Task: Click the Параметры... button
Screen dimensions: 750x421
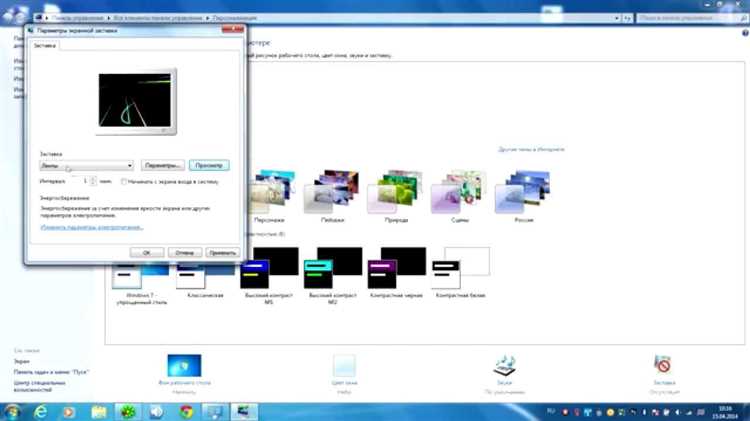Action: (163, 166)
